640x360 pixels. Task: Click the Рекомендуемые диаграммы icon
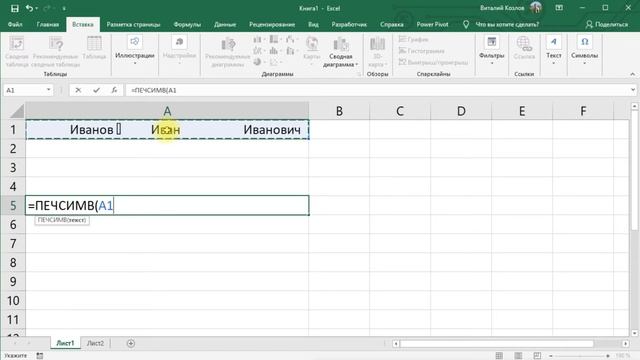coord(228,52)
